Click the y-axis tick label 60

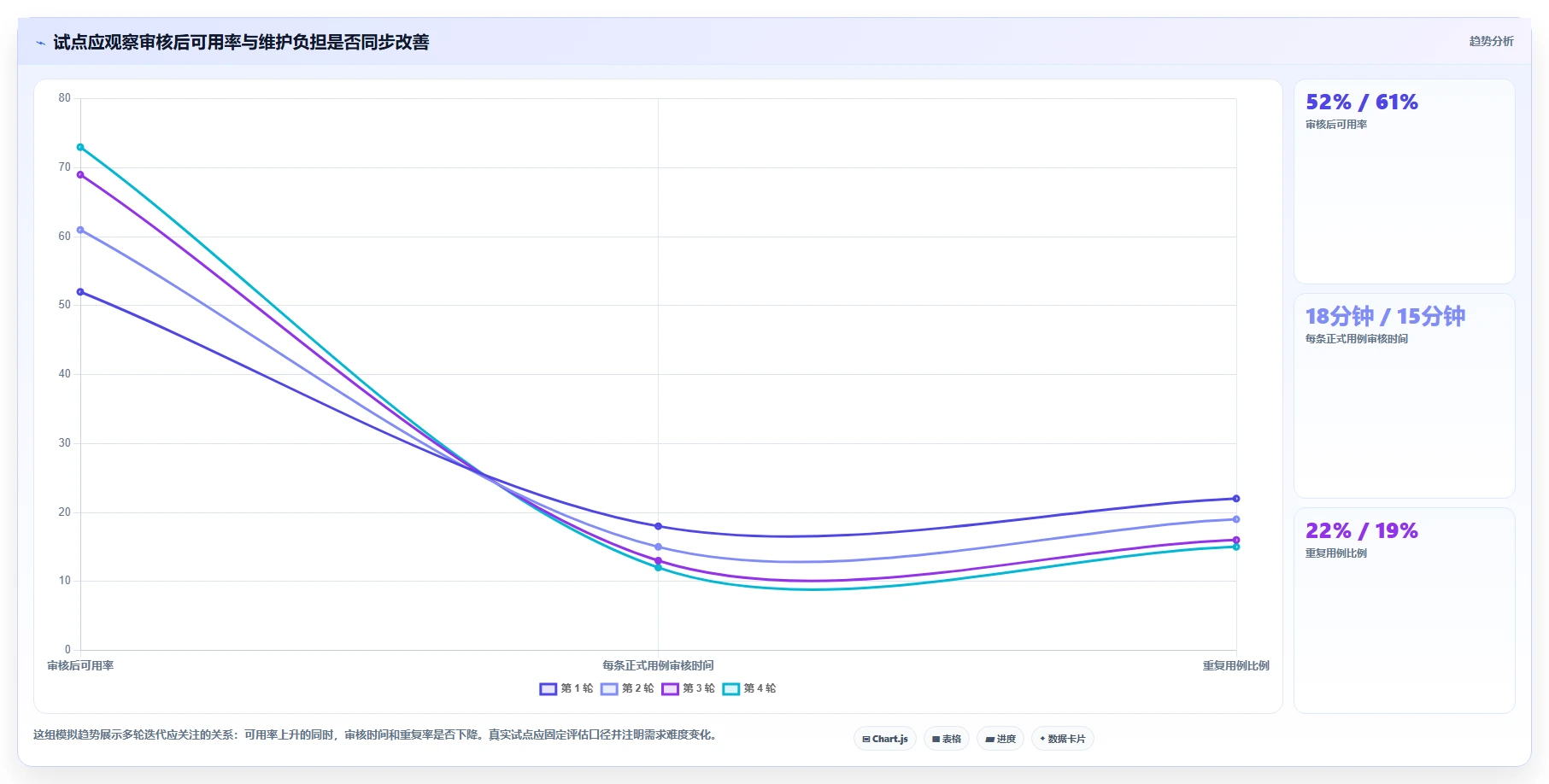(x=65, y=237)
